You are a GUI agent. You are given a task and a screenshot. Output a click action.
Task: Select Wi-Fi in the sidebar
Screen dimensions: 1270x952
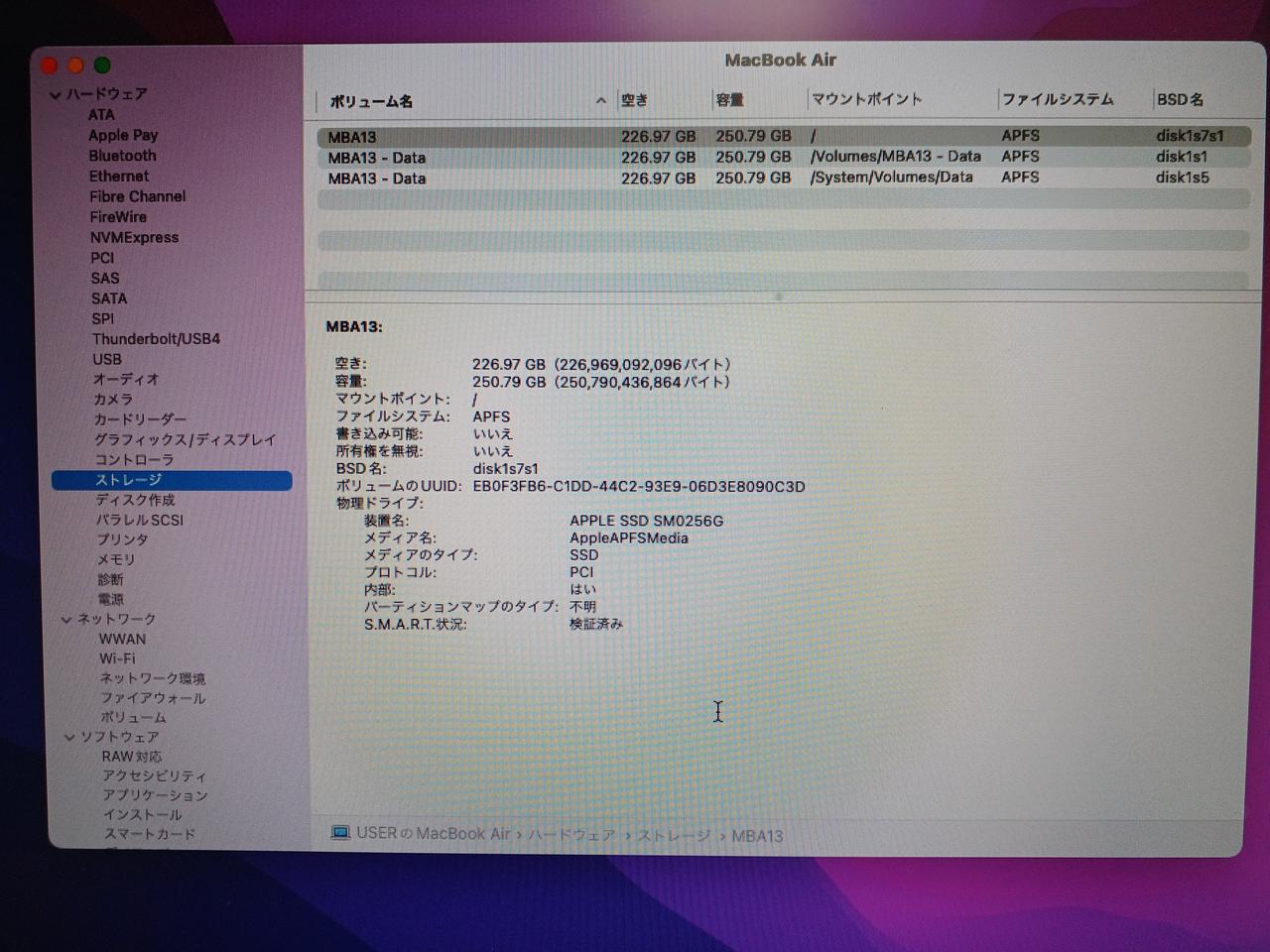(117, 658)
